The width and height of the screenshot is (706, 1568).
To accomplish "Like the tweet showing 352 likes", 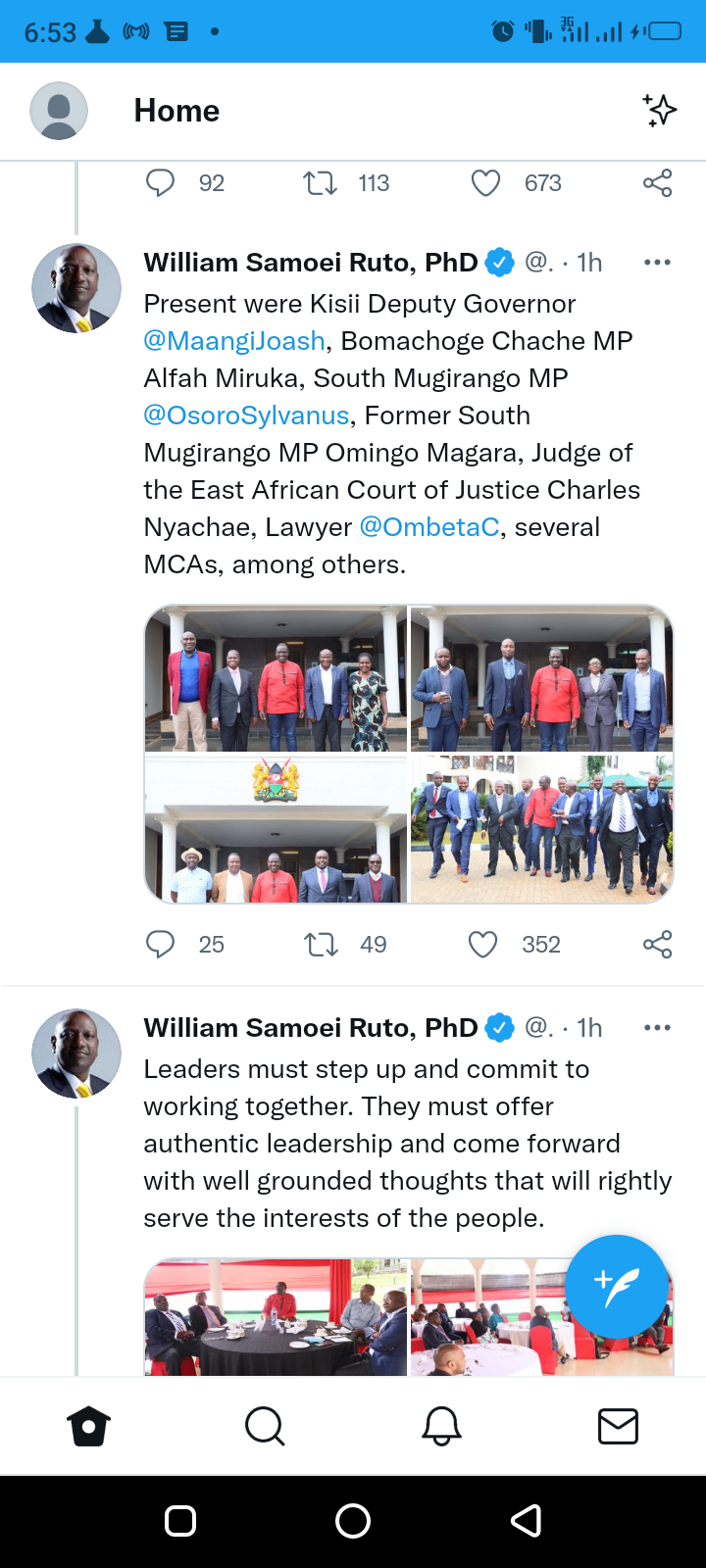I will point(482,945).
